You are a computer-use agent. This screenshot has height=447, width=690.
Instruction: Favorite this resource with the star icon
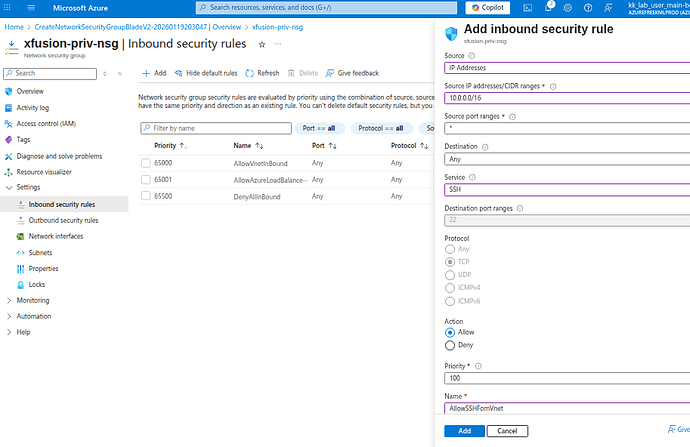pyautogui.click(x=262, y=44)
